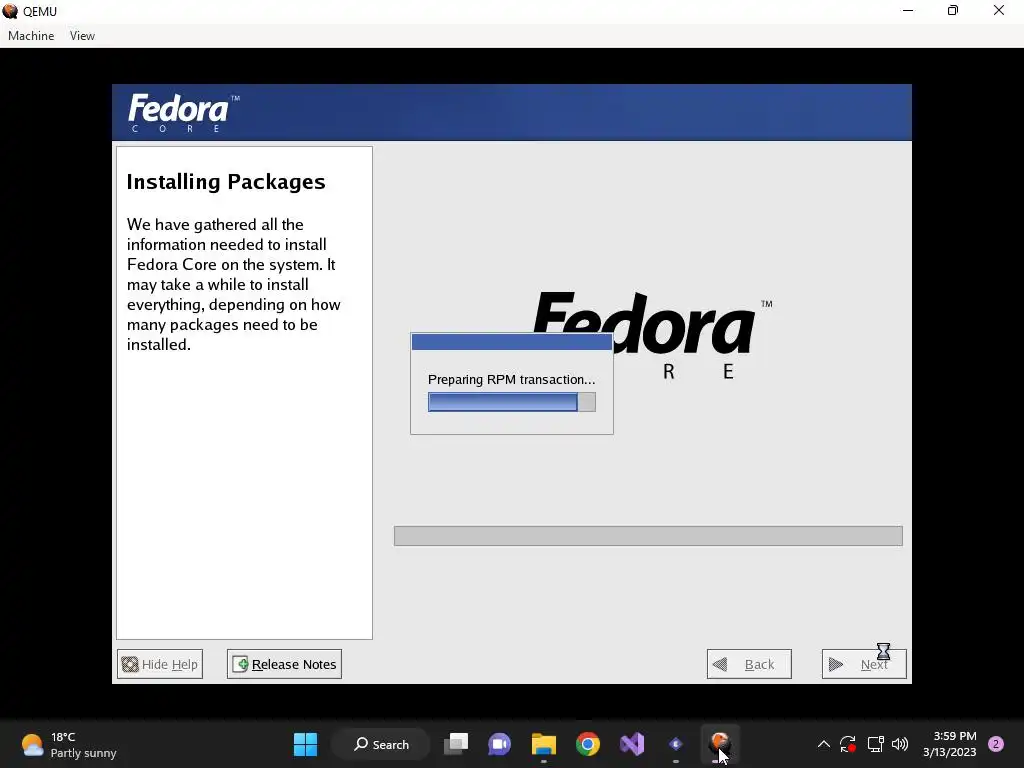1024x768 pixels.
Task: Click the QEMU icon in the title bar
Action: 10,11
